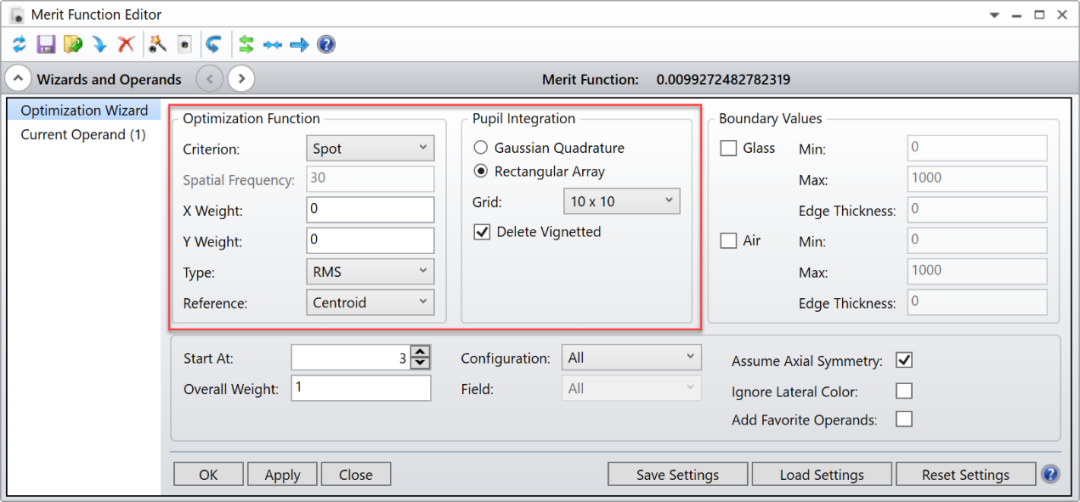Viewport: 1080px width, 502px height.
Task: Open the Criterion dropdown showing Spot
Action: (370, 149)
